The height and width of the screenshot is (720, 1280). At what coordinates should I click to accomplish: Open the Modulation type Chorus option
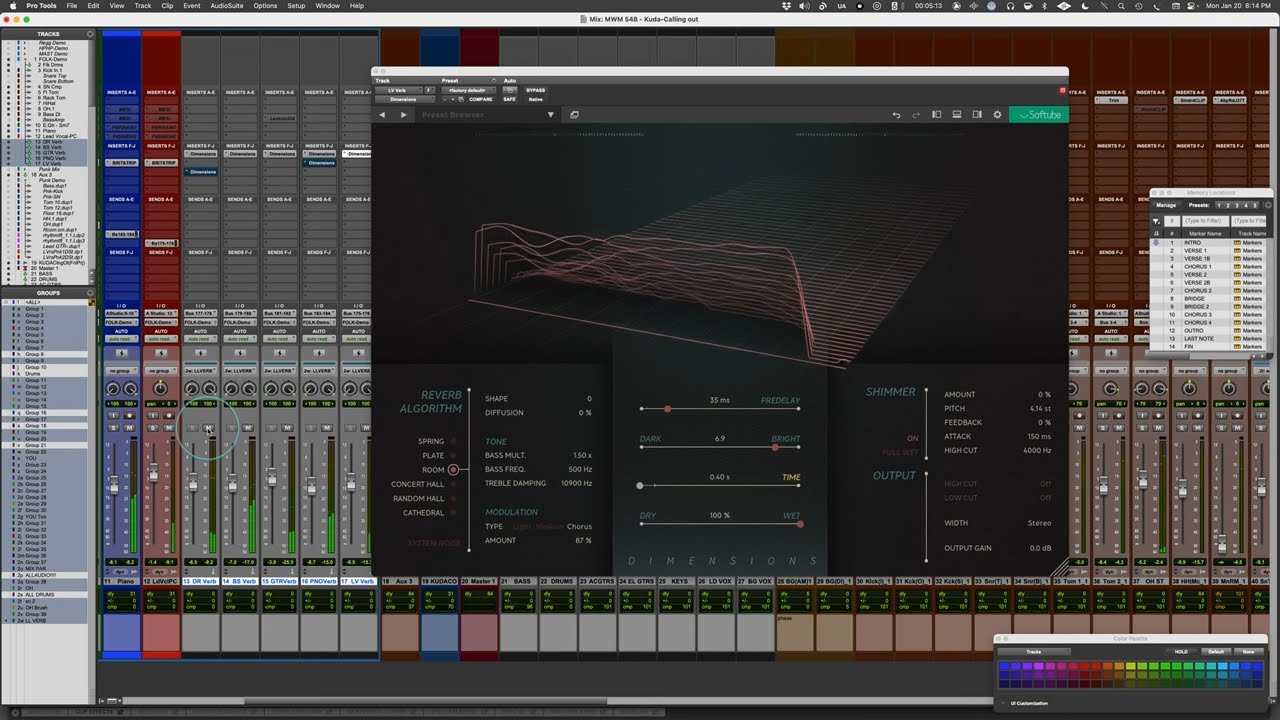[579, 526]
